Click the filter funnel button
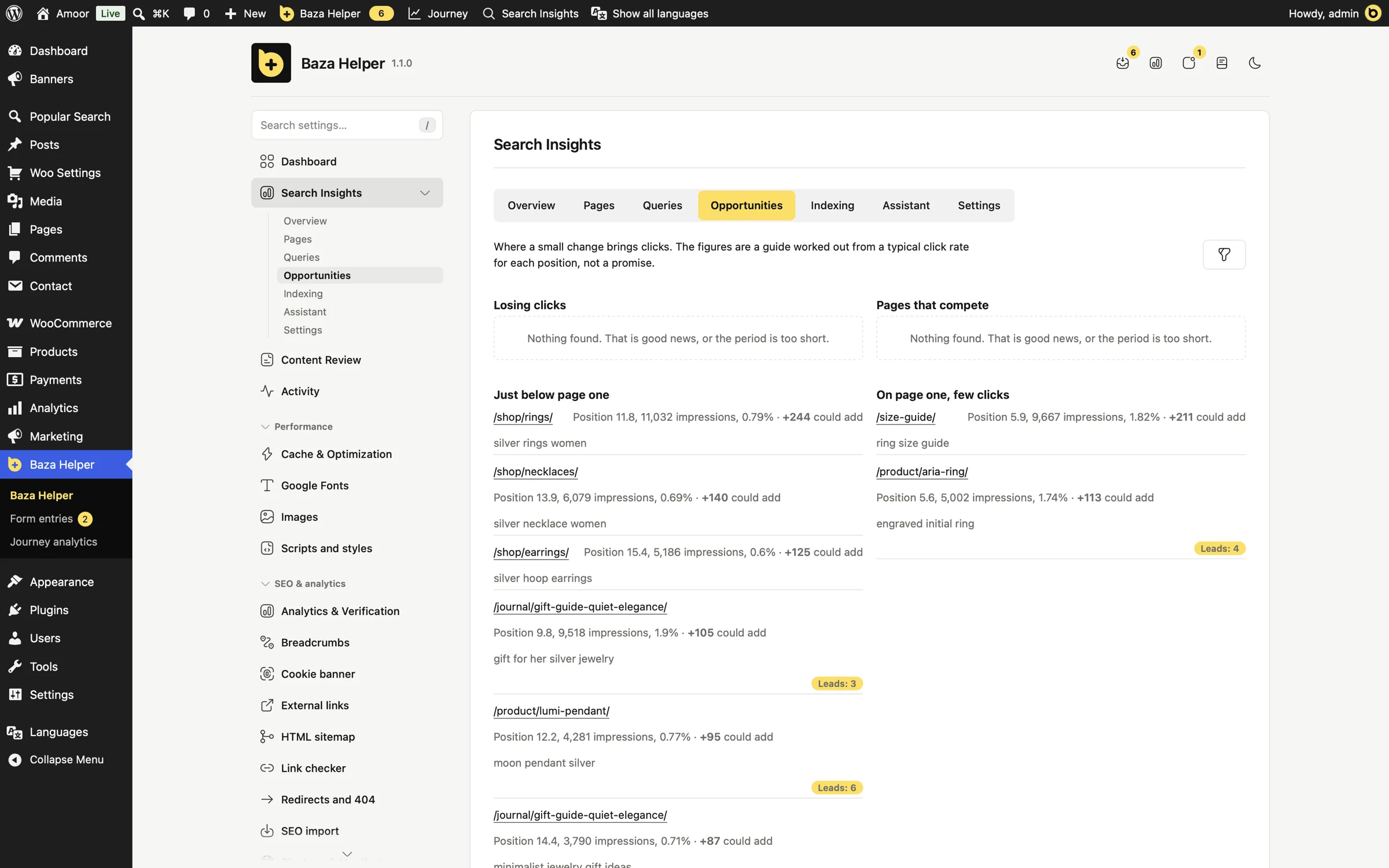This screenshot has height=868, width=1389. [1224, 255]
